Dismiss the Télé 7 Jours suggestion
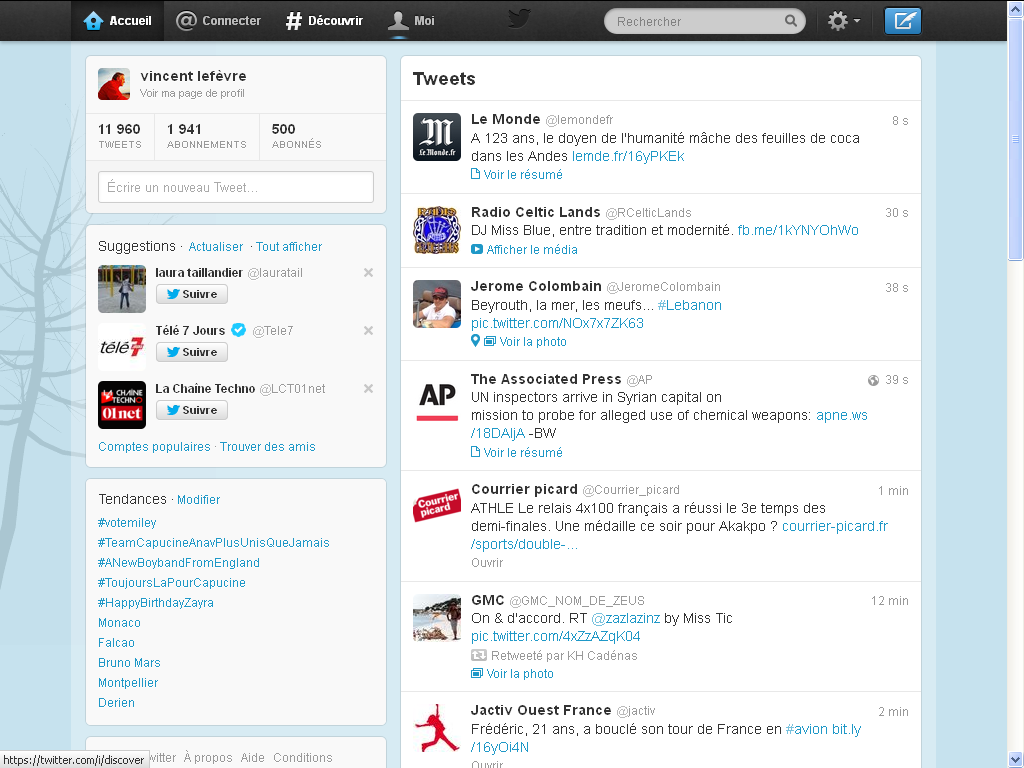 [368, 331]
